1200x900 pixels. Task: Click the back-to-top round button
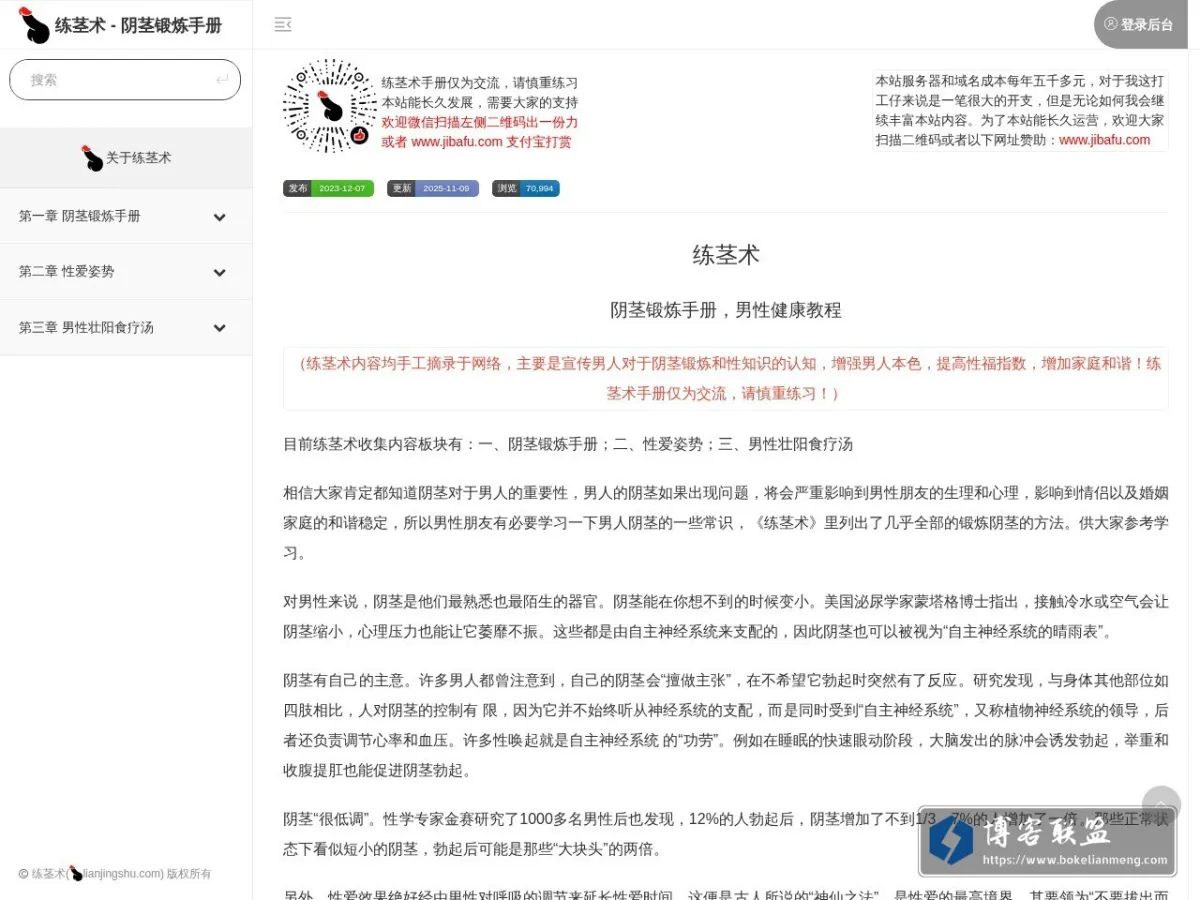pyautogui.click(x=1161, y=807)
